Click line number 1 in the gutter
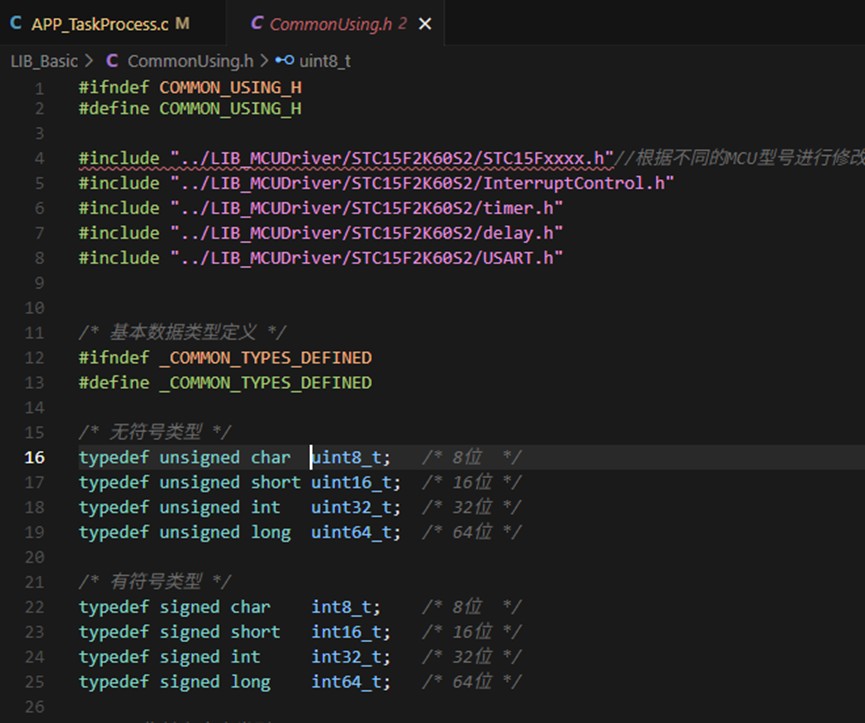865x723 pixels. tap(39, 88)
